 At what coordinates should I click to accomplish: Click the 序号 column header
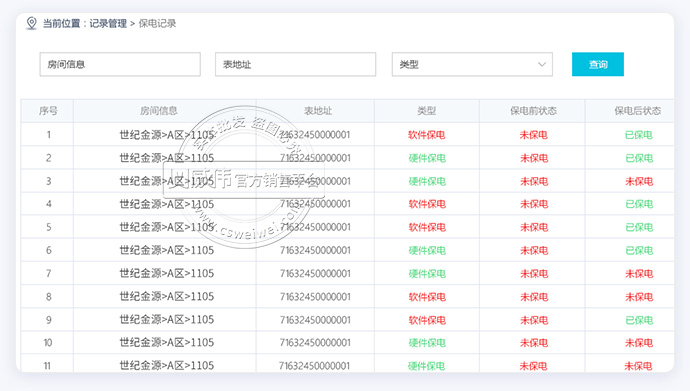point(48,111)
